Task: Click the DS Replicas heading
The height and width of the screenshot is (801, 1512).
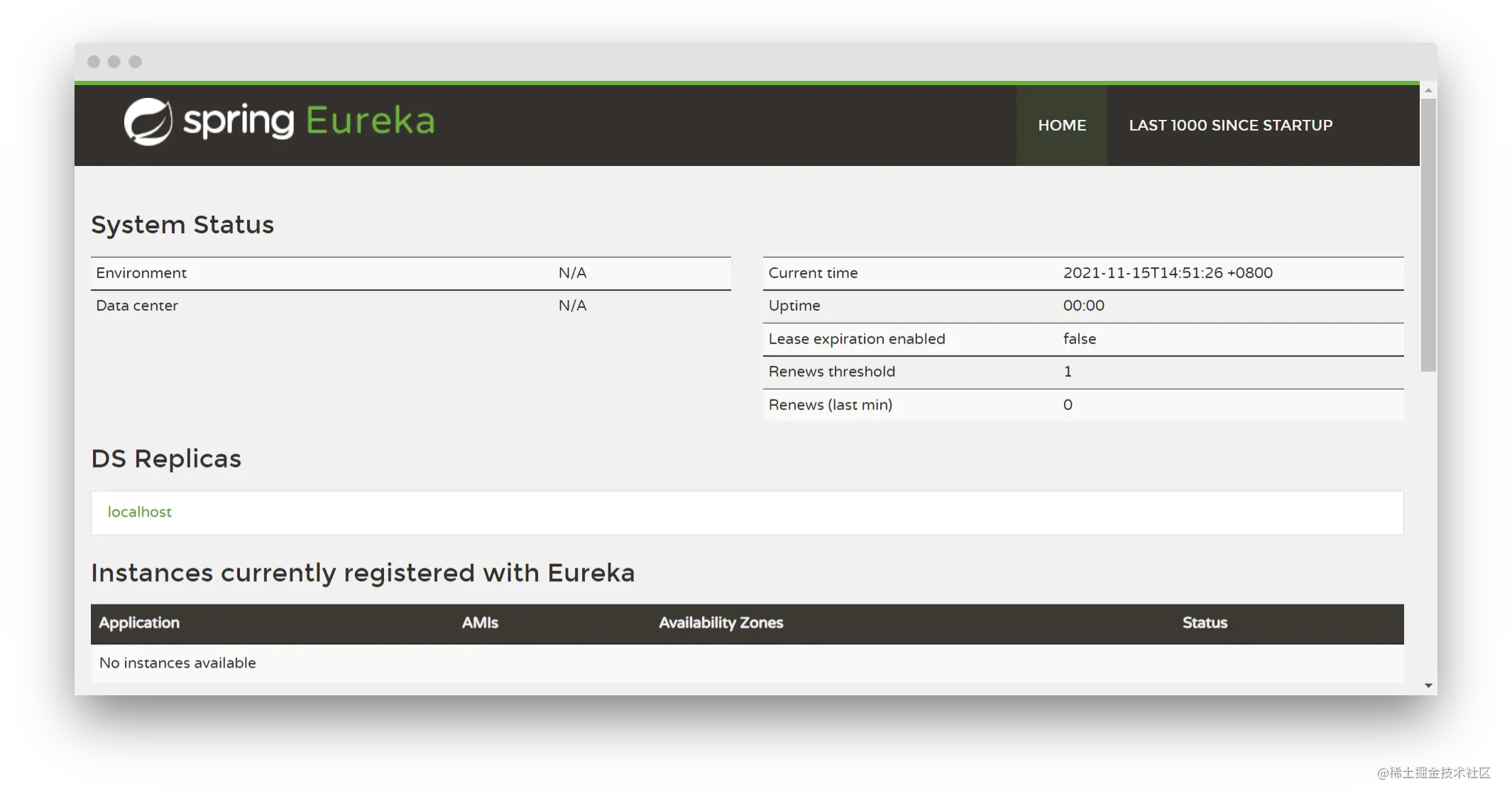Action: point(166,459)
